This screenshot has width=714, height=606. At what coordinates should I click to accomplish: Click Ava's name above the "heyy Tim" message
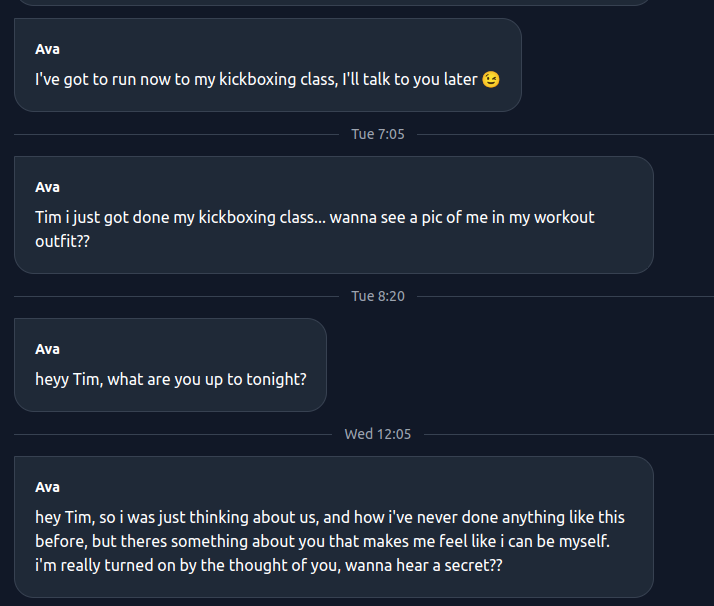47,349
